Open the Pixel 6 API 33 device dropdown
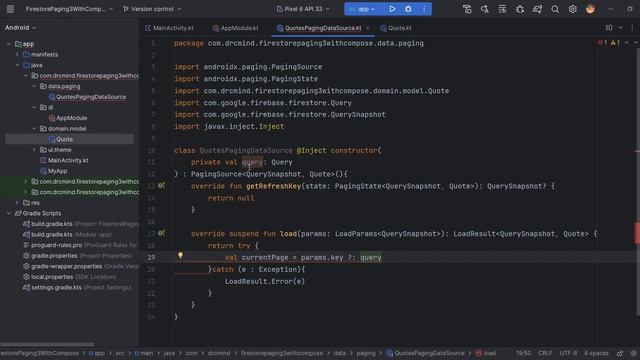 pos(303,9)
